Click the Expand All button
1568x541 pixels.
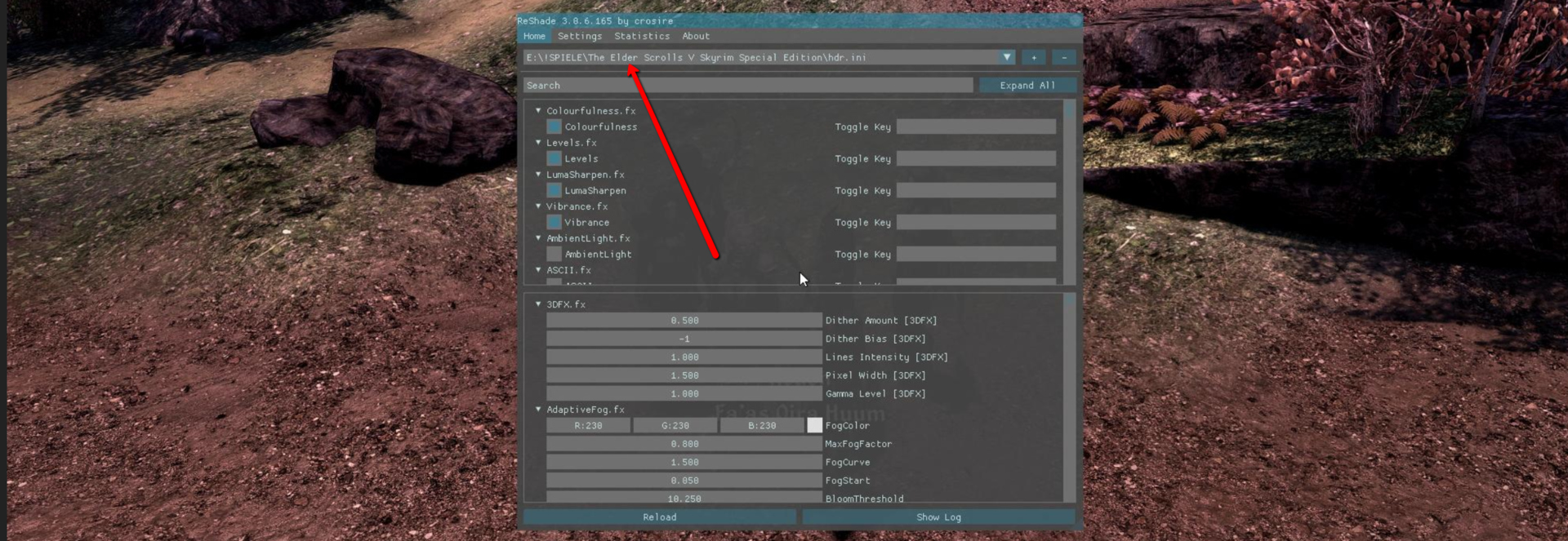pyautogui.click(x=1027, y=85)
